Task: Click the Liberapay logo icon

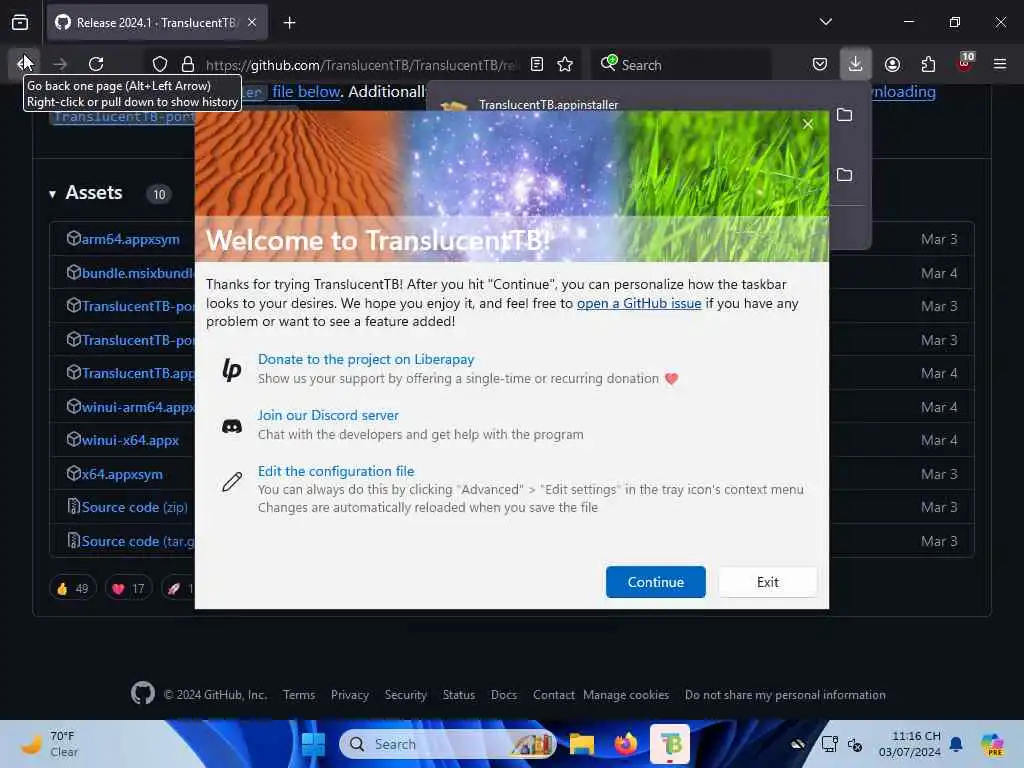Action: (x=232, y=370)
